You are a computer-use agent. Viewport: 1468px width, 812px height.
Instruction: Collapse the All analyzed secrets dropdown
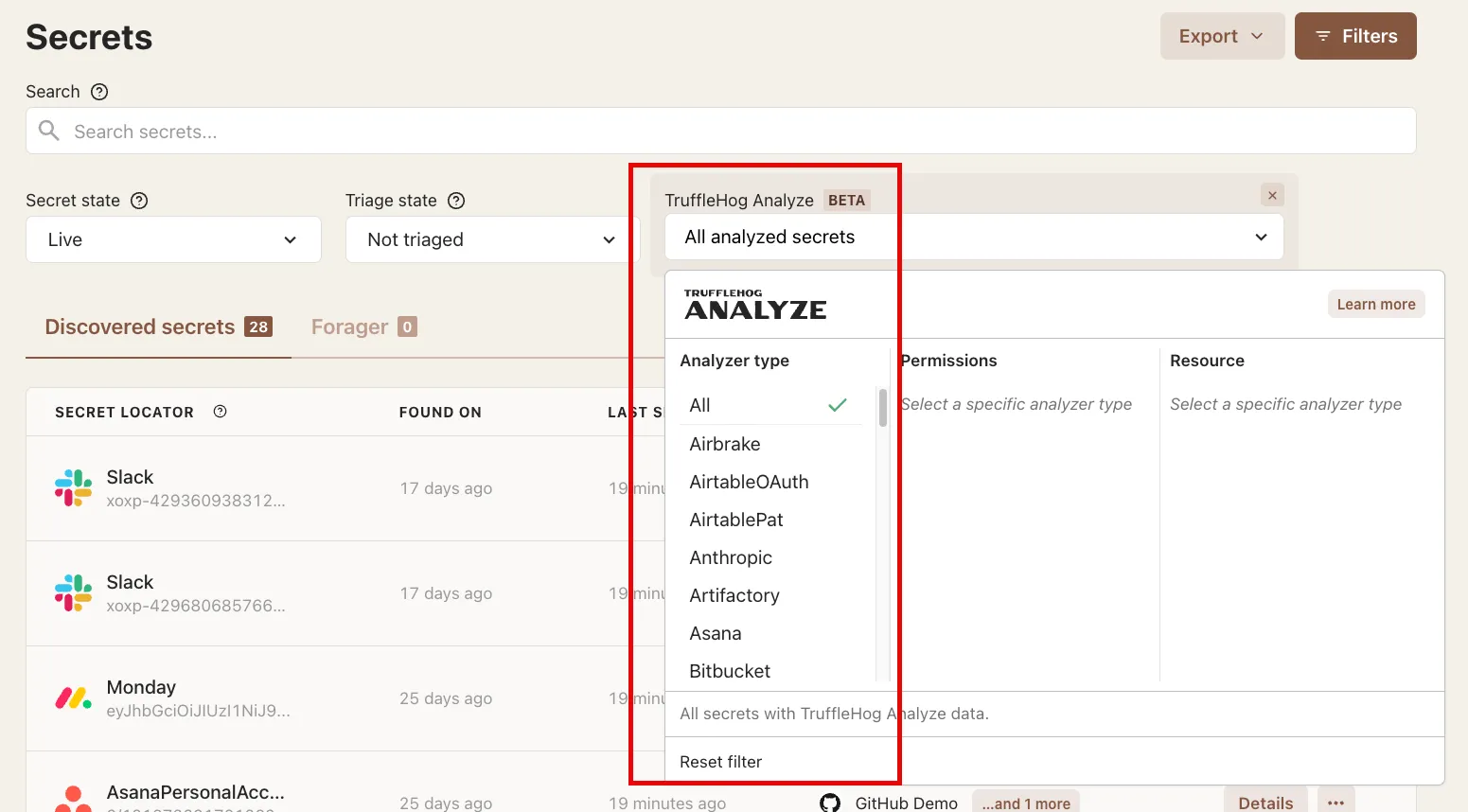click(974, 237)
